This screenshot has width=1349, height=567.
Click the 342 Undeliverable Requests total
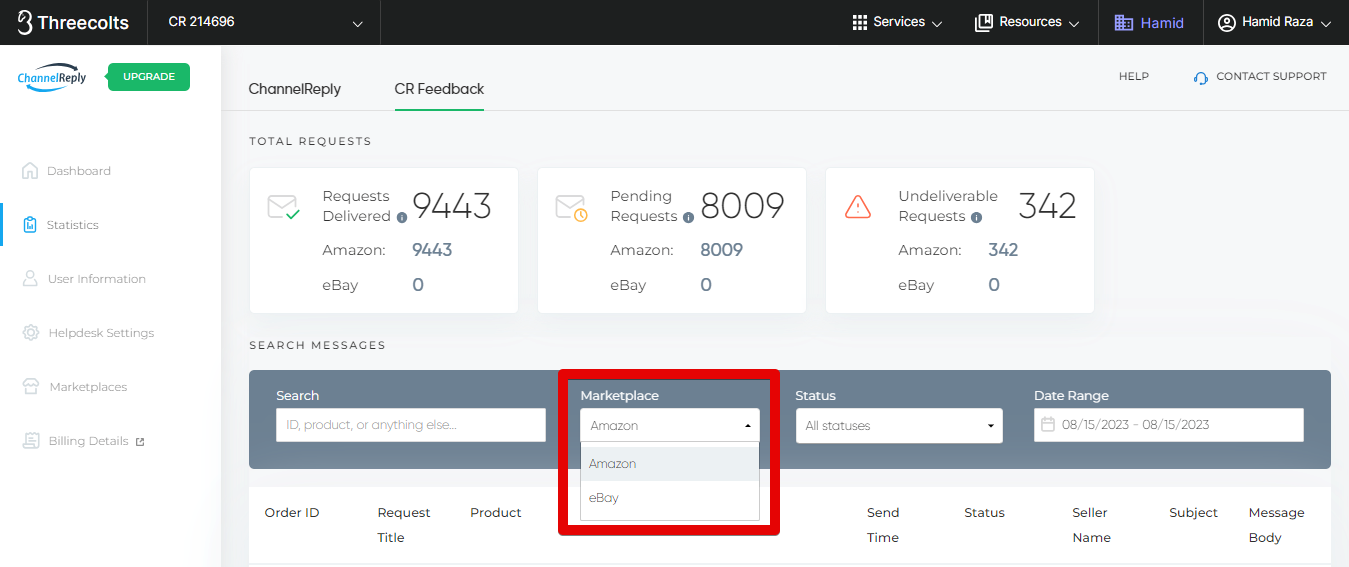coord(1047,206)
